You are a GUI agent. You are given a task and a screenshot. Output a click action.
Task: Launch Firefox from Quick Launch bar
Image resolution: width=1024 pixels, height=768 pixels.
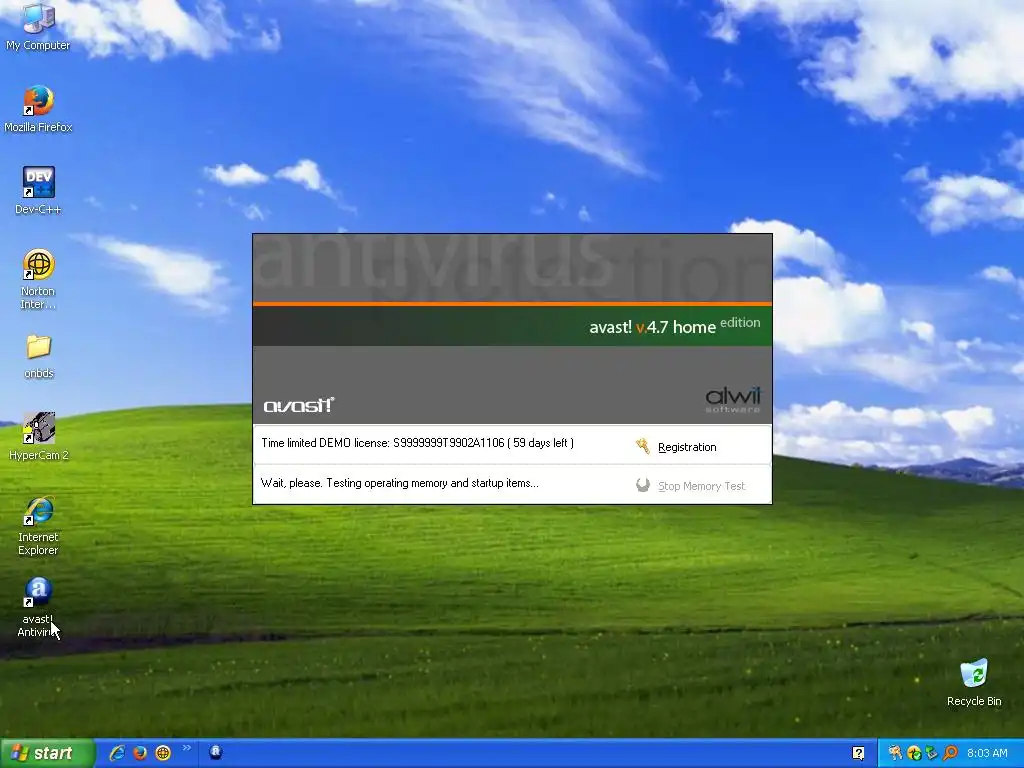coord(140,753)
